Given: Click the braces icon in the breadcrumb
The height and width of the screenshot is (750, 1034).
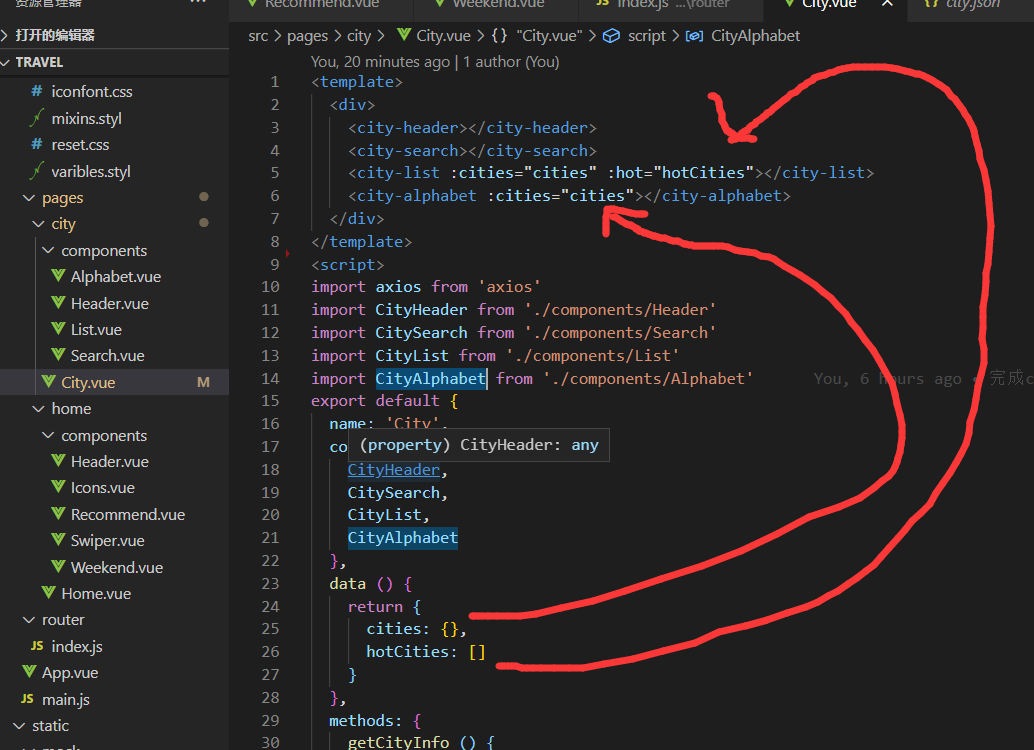Looking at the screenshot, I should coord(499,35).
